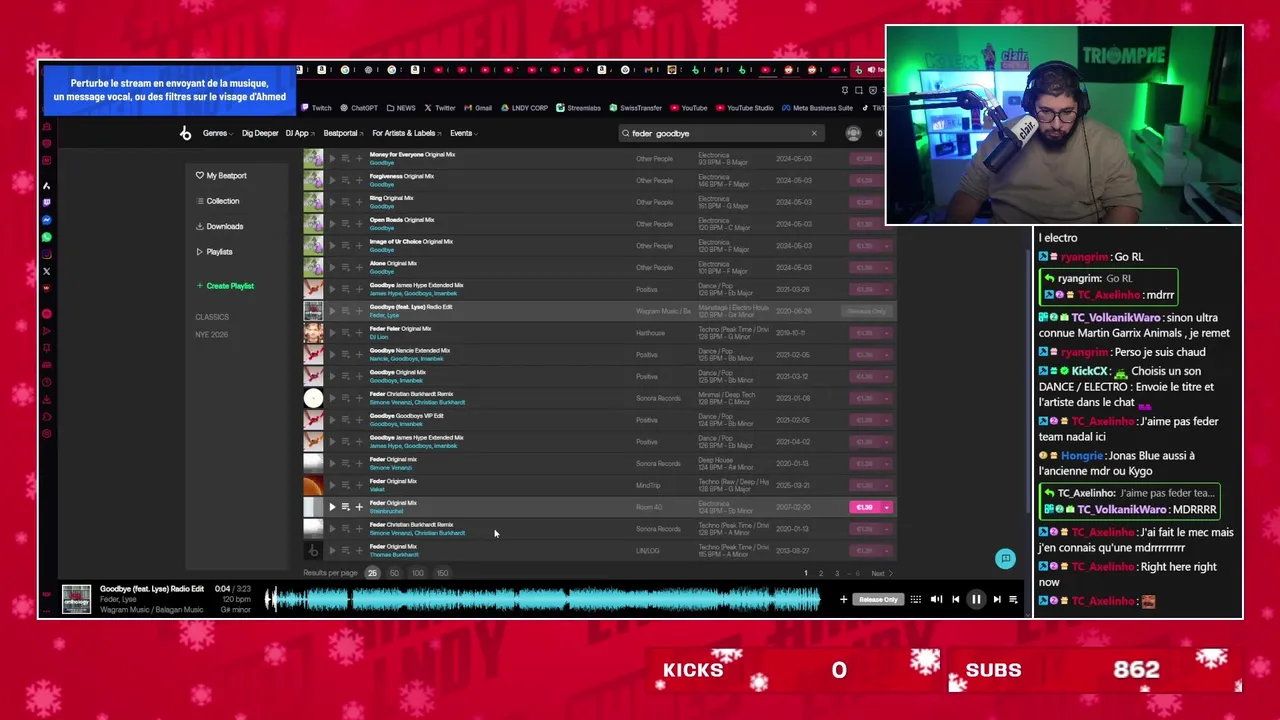Skip to previous track in player
This screenshot has width=1280, height=720.
955,599
